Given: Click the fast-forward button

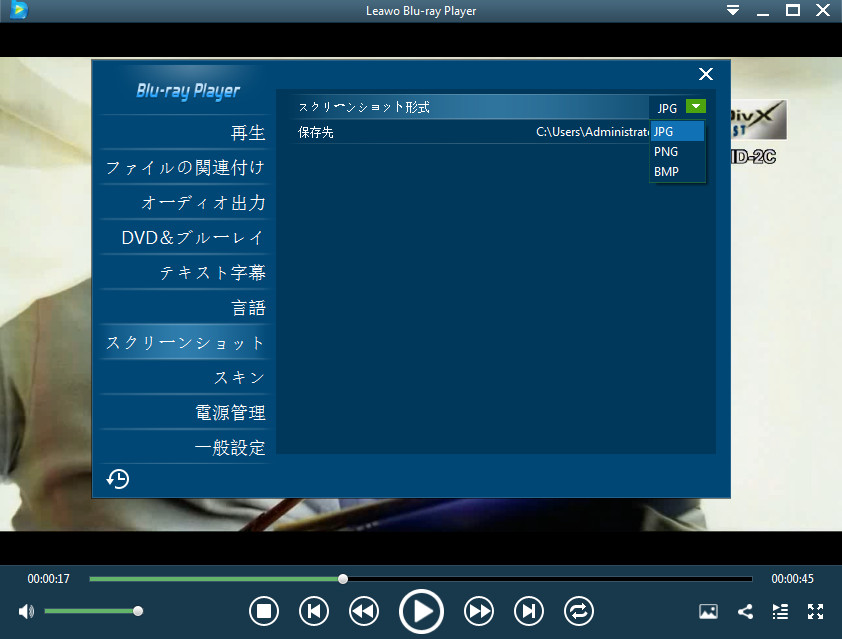Looking at the screenshot, I should pos(478,611).
